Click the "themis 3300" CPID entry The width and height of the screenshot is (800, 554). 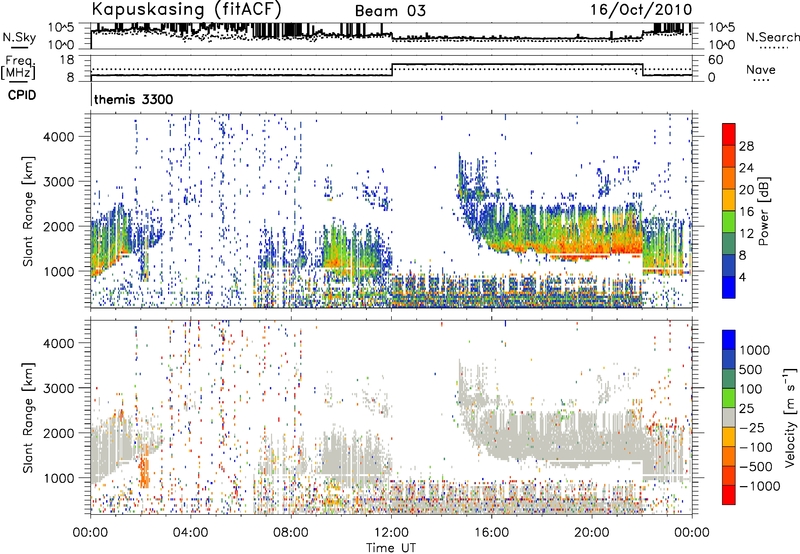click(x=133, y=99)
